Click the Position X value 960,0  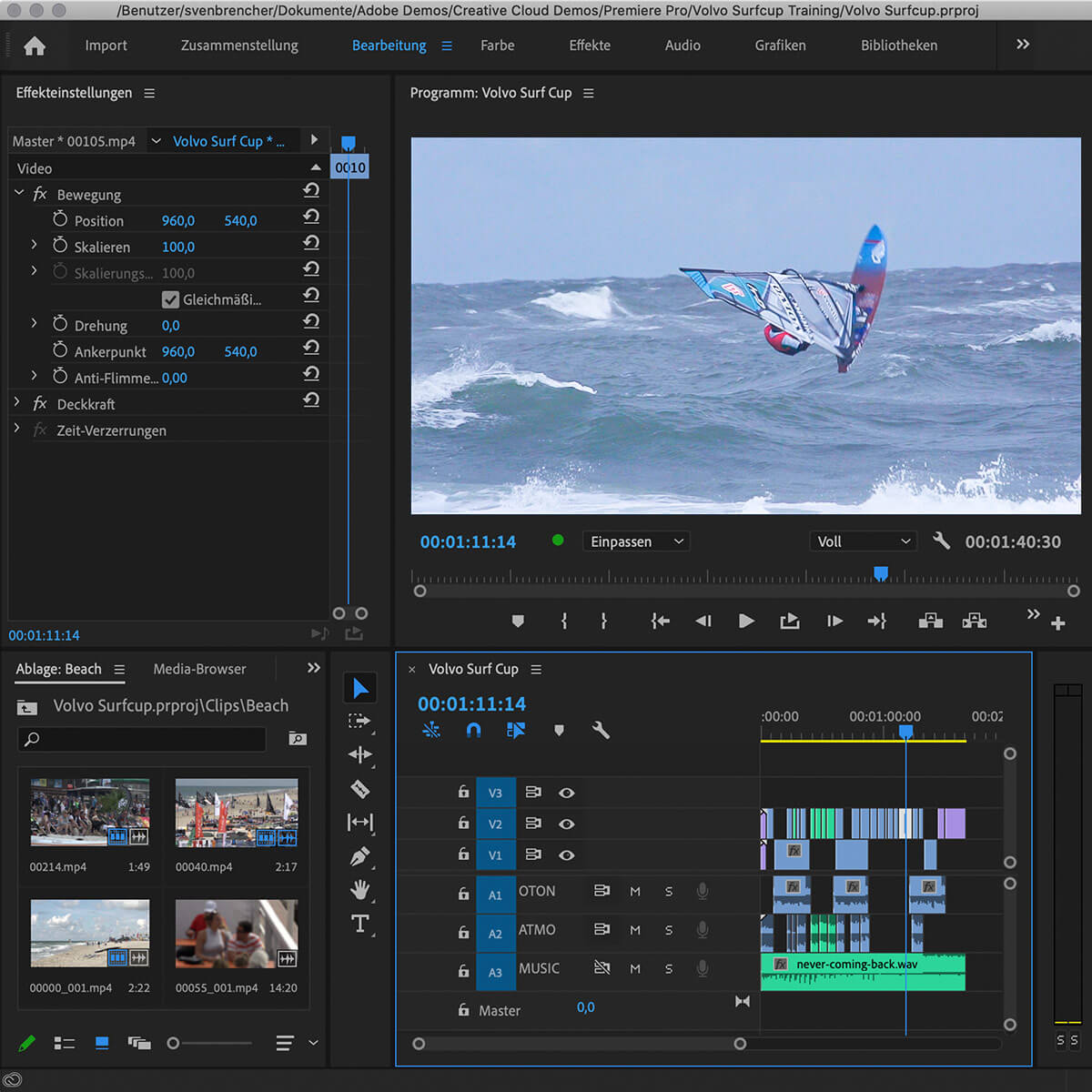[x=178, y=220]
